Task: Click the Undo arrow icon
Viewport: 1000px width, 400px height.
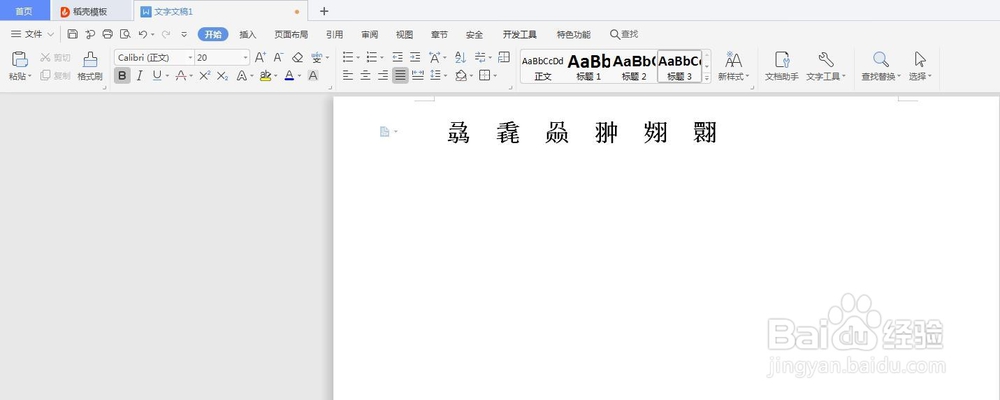Action: [143, 34]
